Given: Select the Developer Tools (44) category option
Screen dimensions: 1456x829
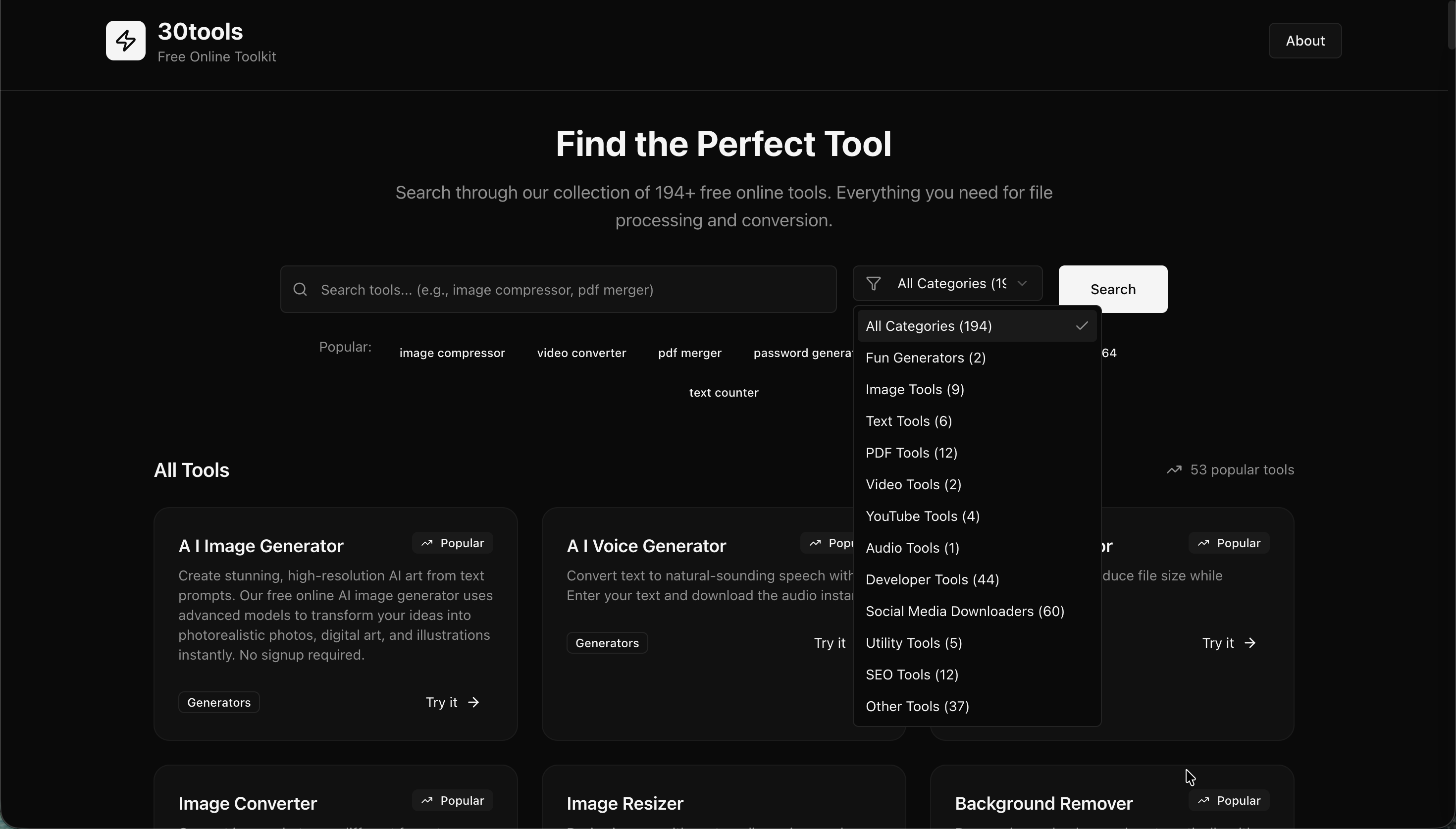Looking at the screenshot, I should click(933, 579).
